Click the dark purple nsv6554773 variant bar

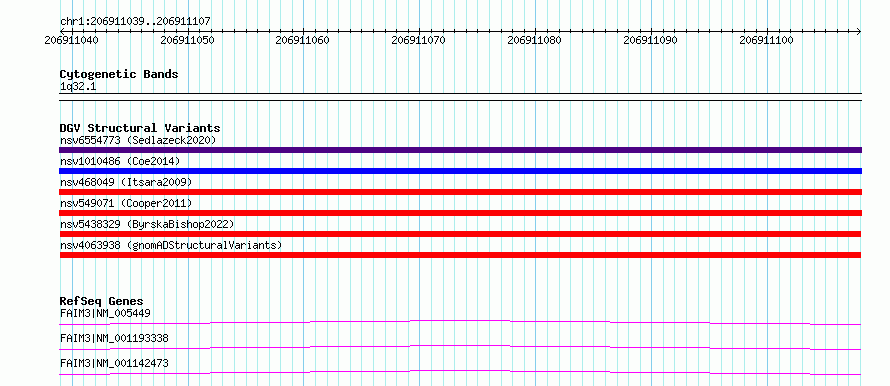tap(460, 150)
